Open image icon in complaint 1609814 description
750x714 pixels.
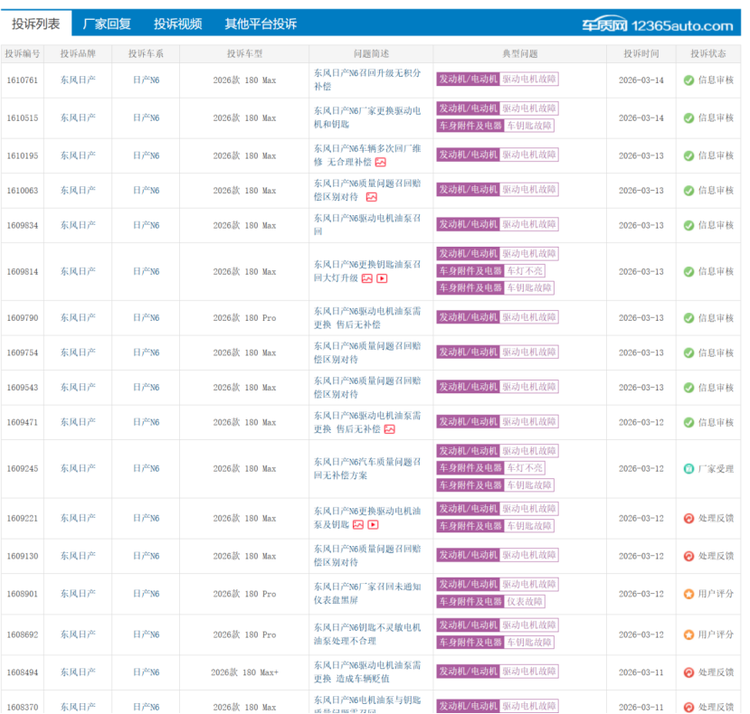click(x=367, y=278)
